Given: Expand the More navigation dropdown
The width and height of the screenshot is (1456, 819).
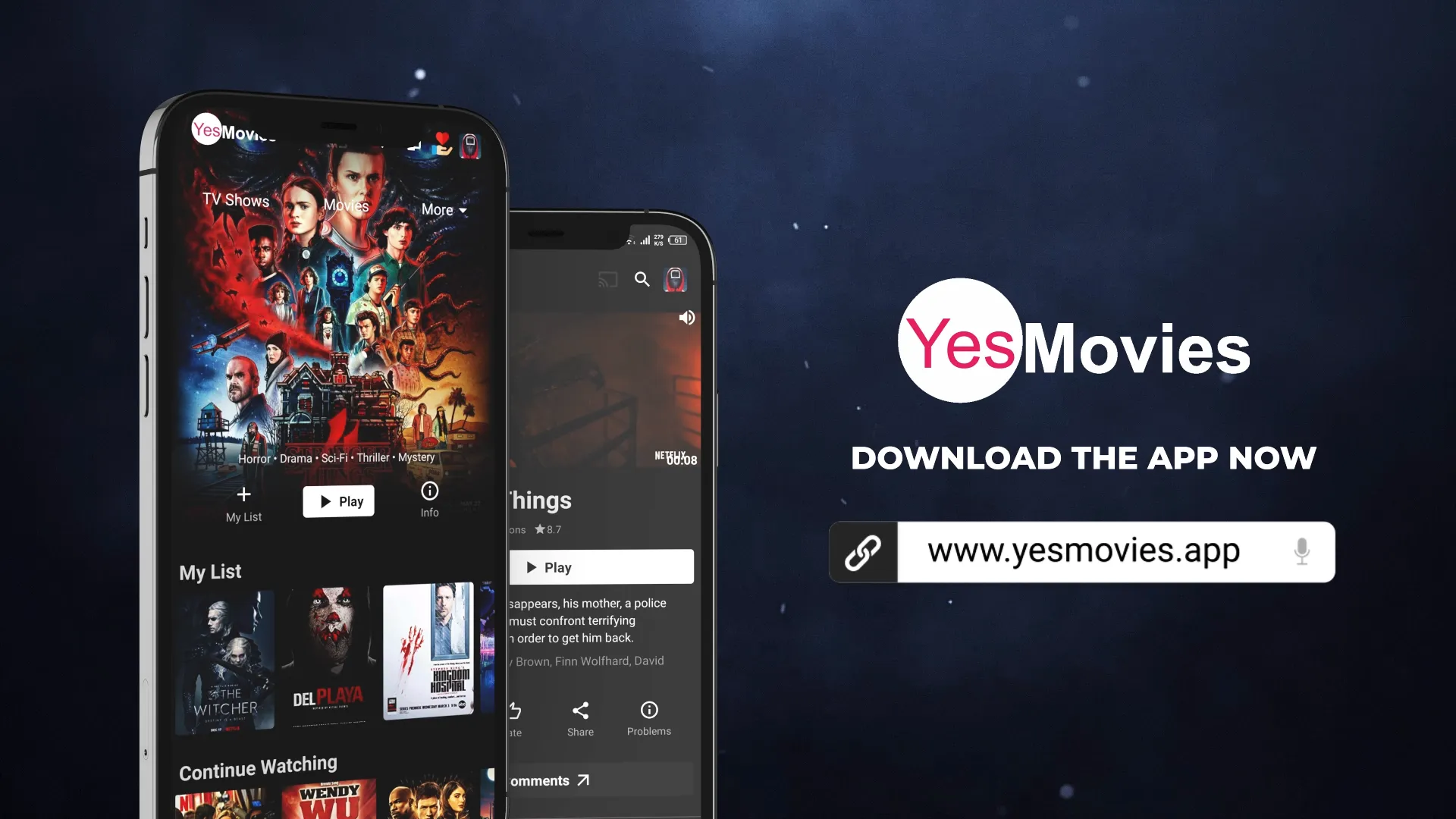Looking at the screenshot, I should click(443, 209).
